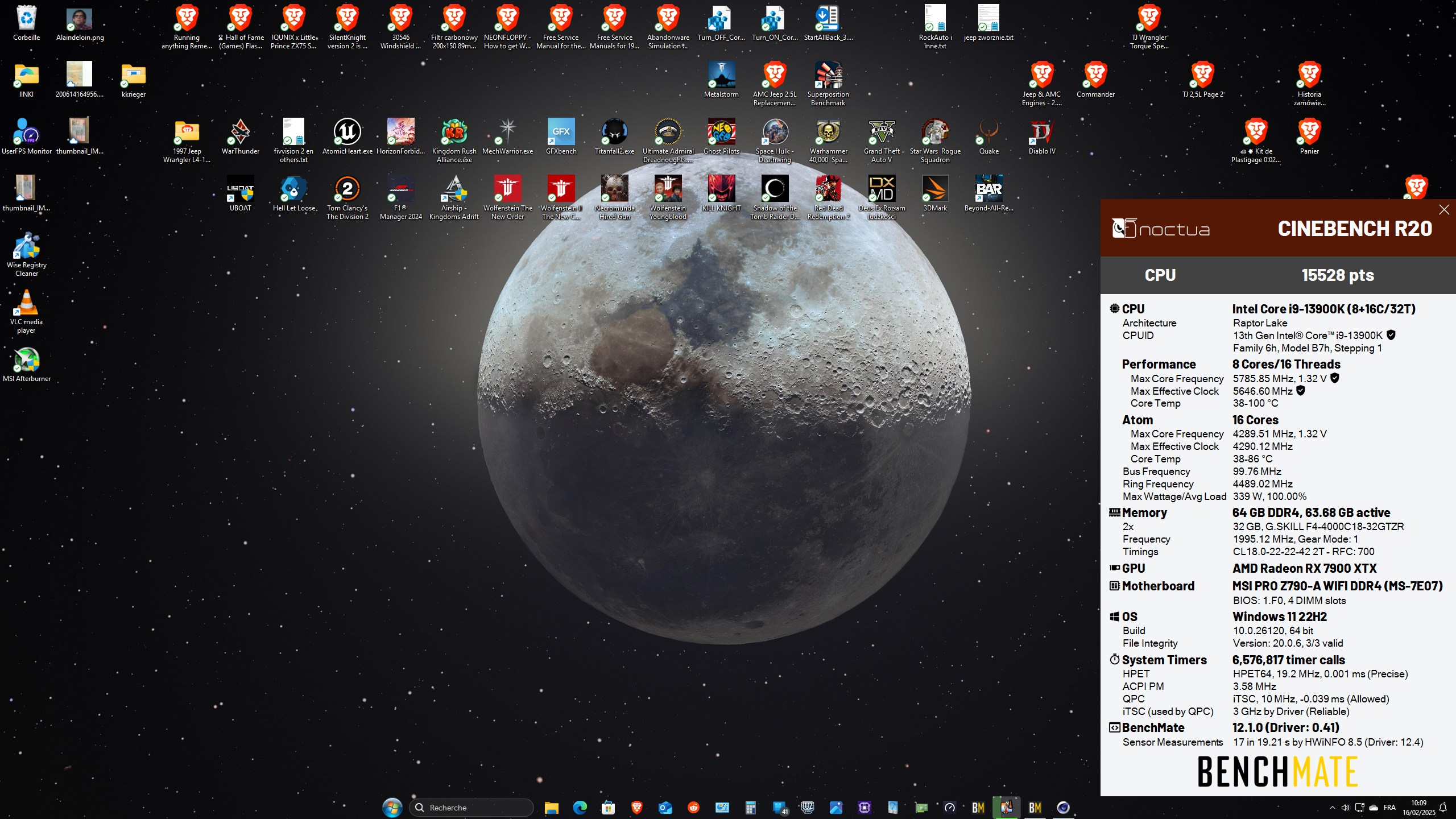The image size is (1456, 819).
Task: Open GFXbench desktop shortcut
Action: [x=561, y=138]
